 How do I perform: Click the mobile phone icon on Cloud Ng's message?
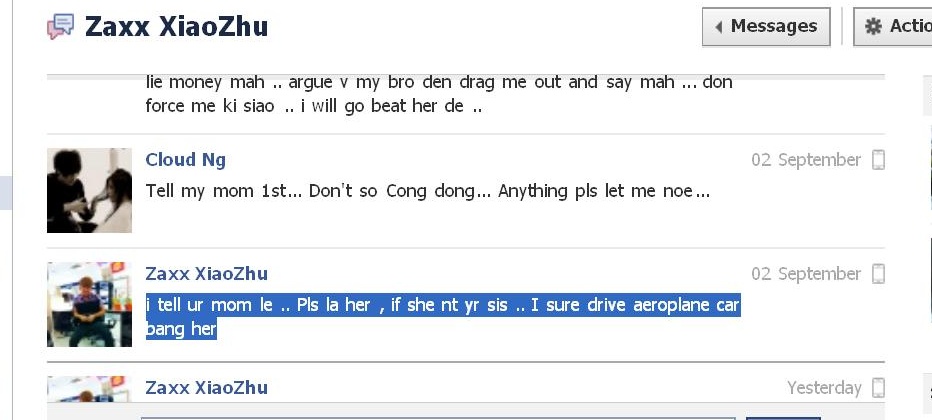[878, 160]
